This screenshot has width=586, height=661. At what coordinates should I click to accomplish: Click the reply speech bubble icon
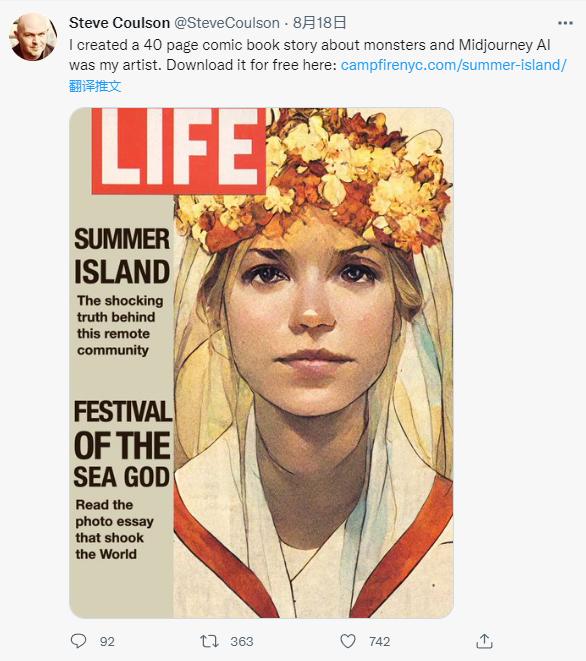[x=78, y=641]
